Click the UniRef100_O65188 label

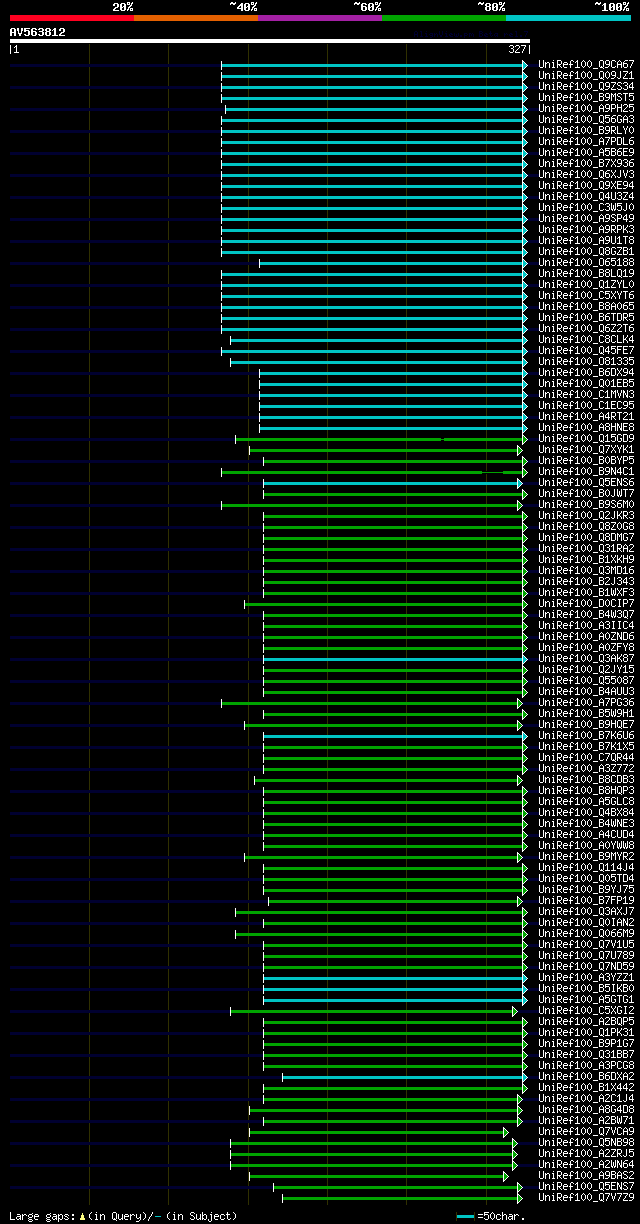point(586,262)
